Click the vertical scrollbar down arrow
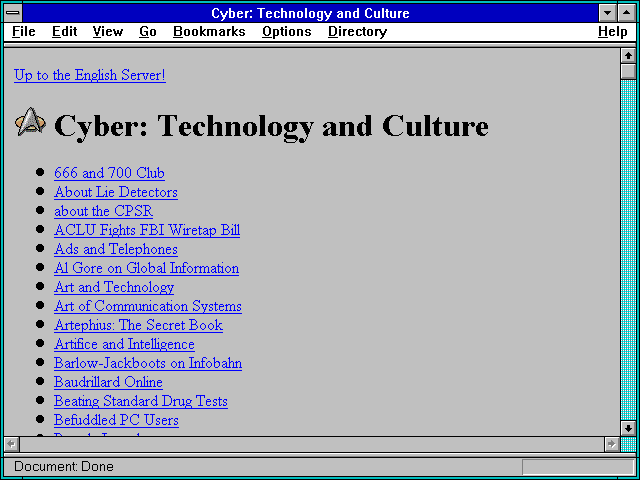 point(628,428)
